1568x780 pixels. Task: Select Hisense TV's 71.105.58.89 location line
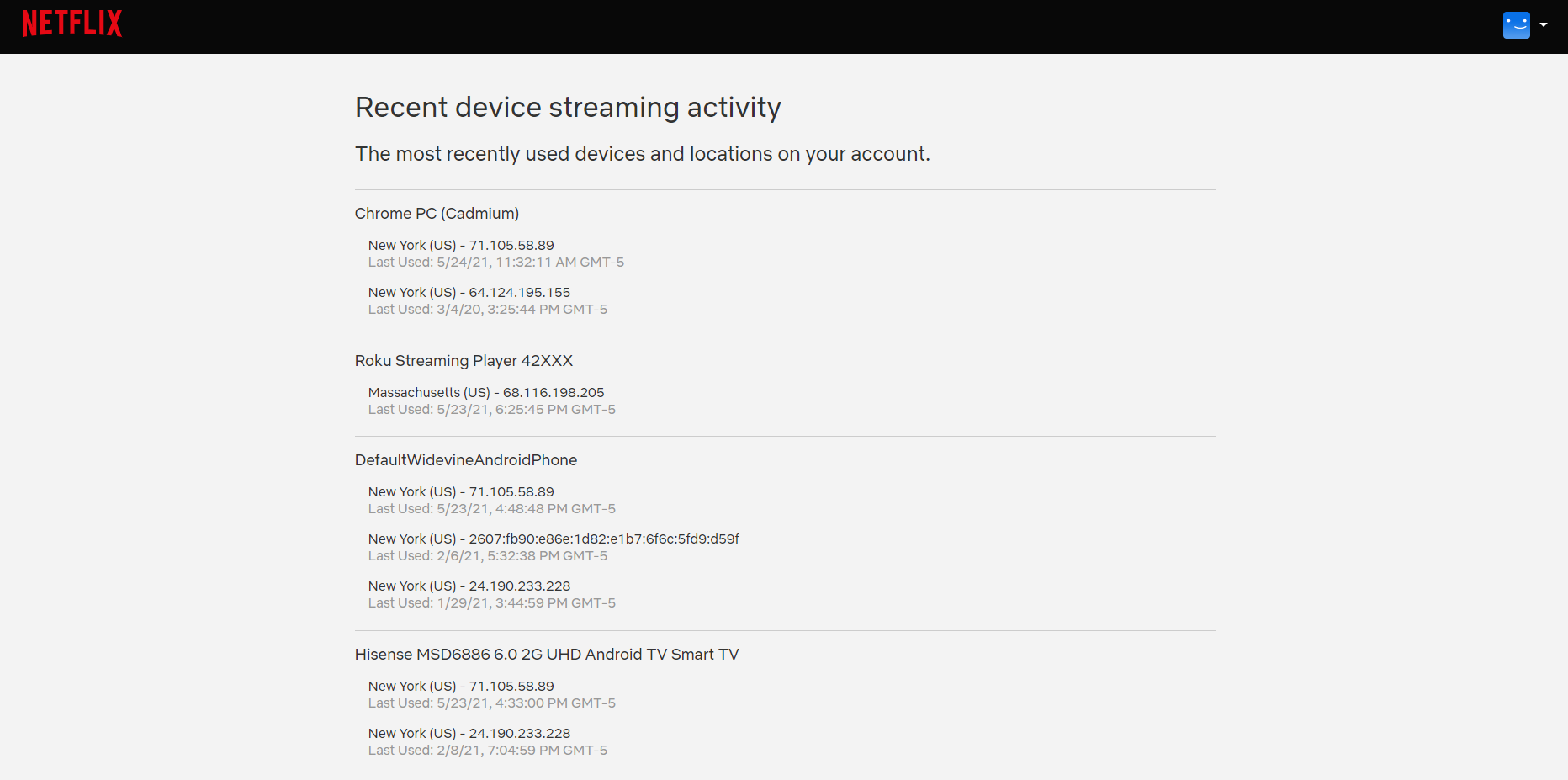click(x=461, y=687)
